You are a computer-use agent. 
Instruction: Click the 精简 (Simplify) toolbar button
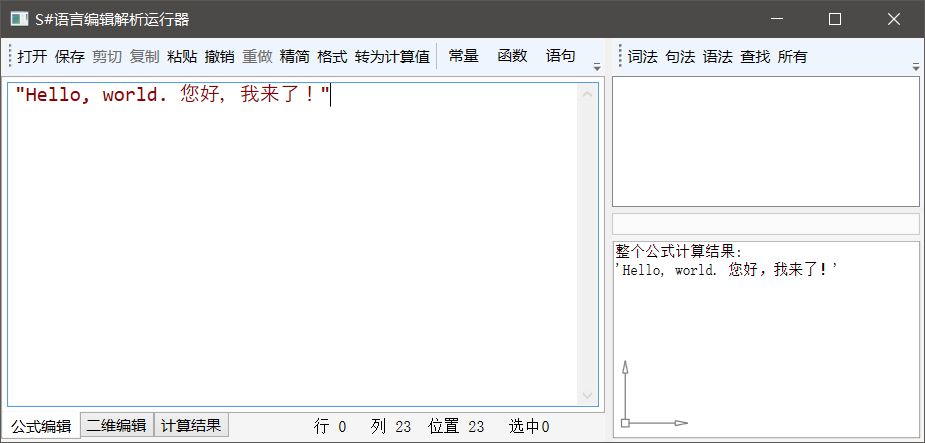[294, 57]
